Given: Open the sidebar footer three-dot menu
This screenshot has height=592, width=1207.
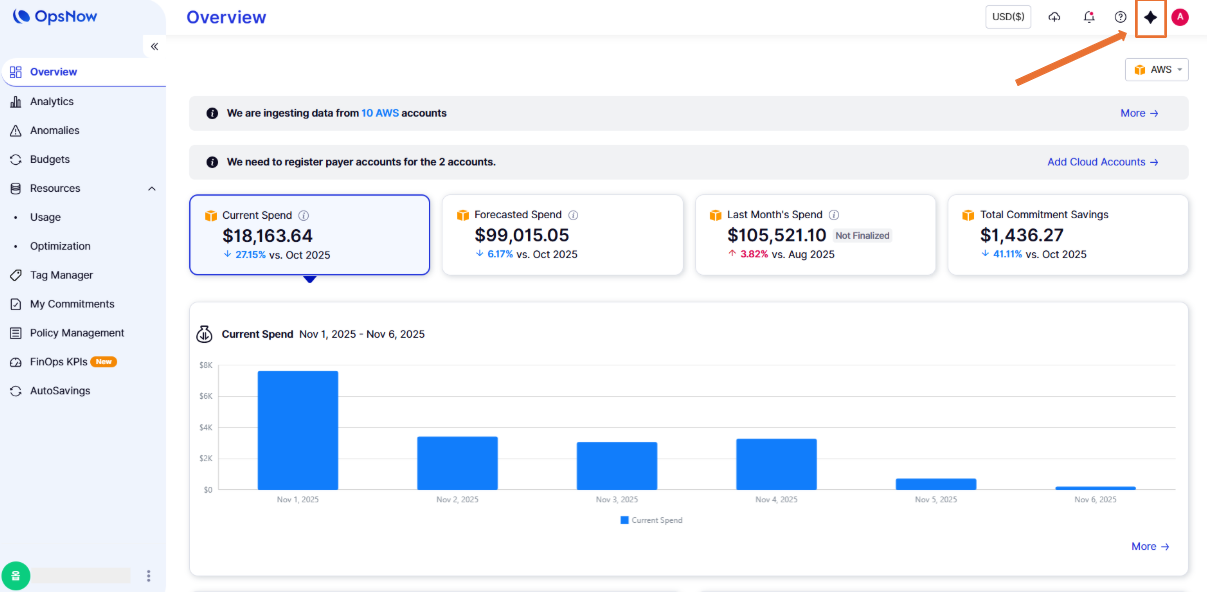Looking at the screenshot, I should click(149, 576).
